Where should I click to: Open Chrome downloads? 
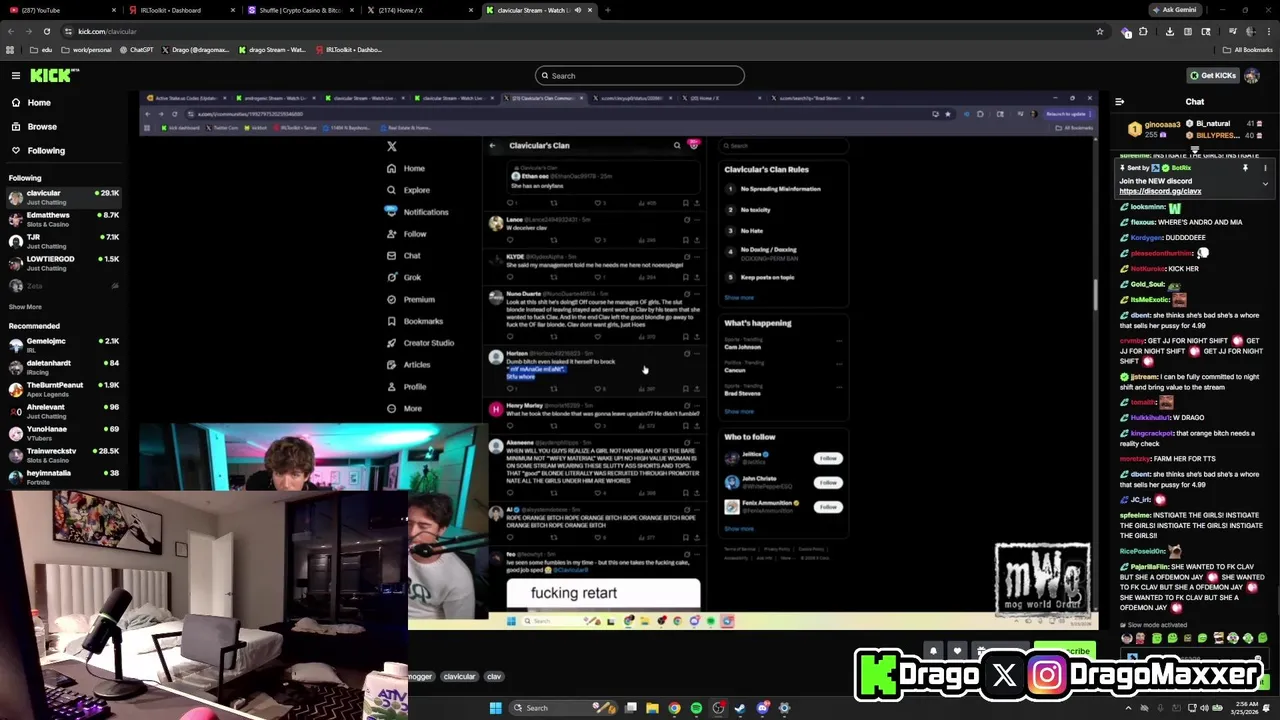point(1170,31)
